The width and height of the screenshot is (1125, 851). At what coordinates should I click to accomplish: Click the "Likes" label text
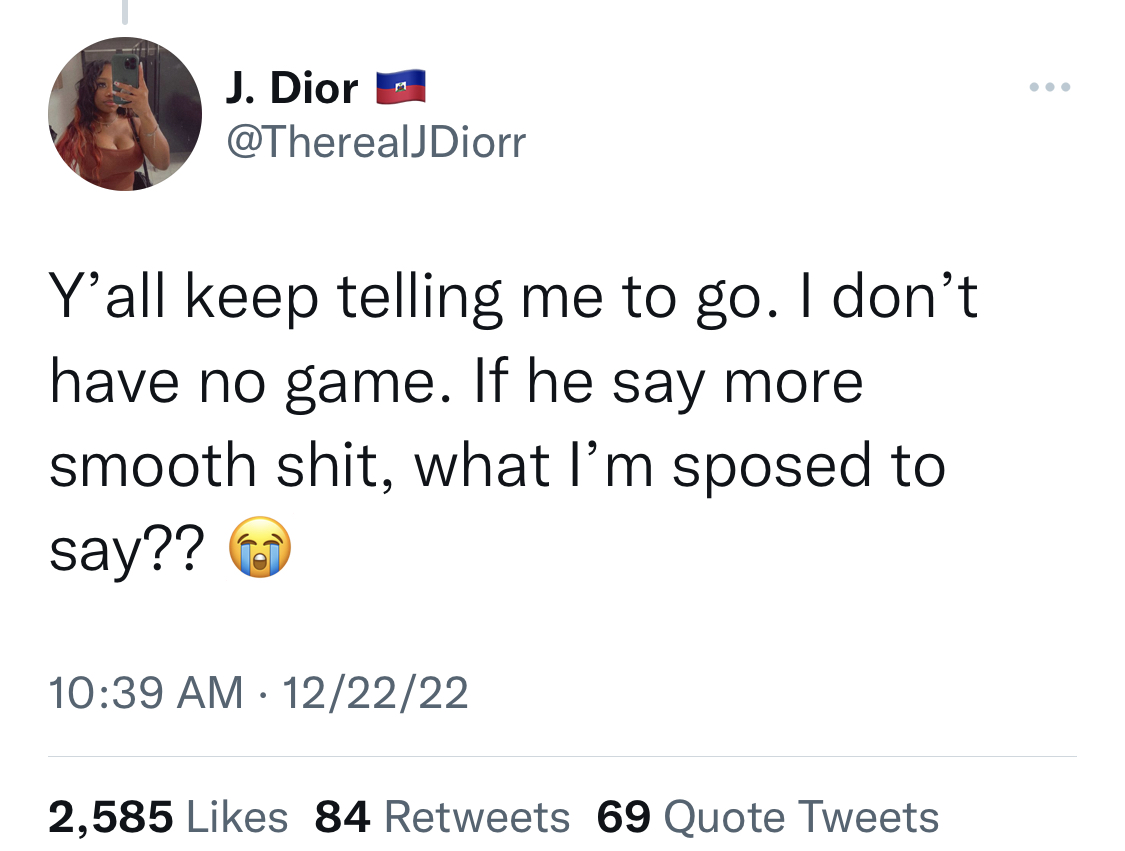(237, 817)
